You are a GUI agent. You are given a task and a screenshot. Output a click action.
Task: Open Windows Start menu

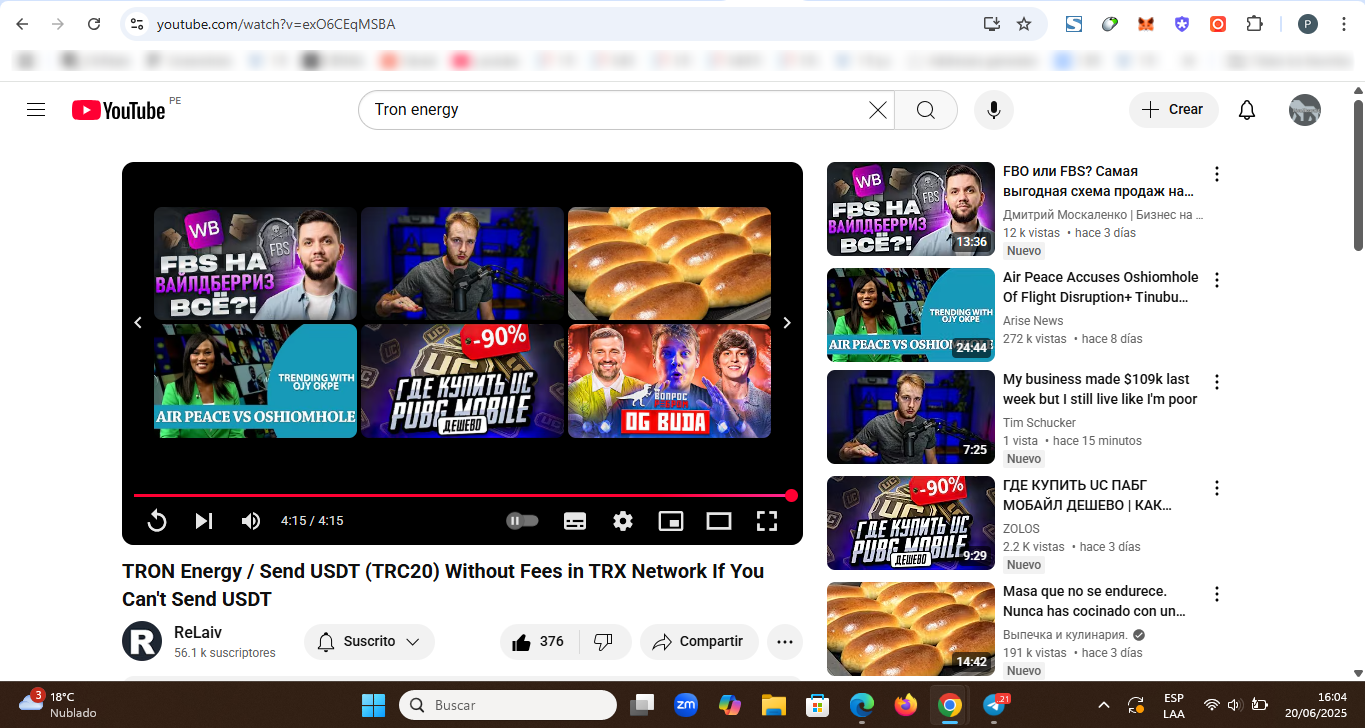point(373,705)
